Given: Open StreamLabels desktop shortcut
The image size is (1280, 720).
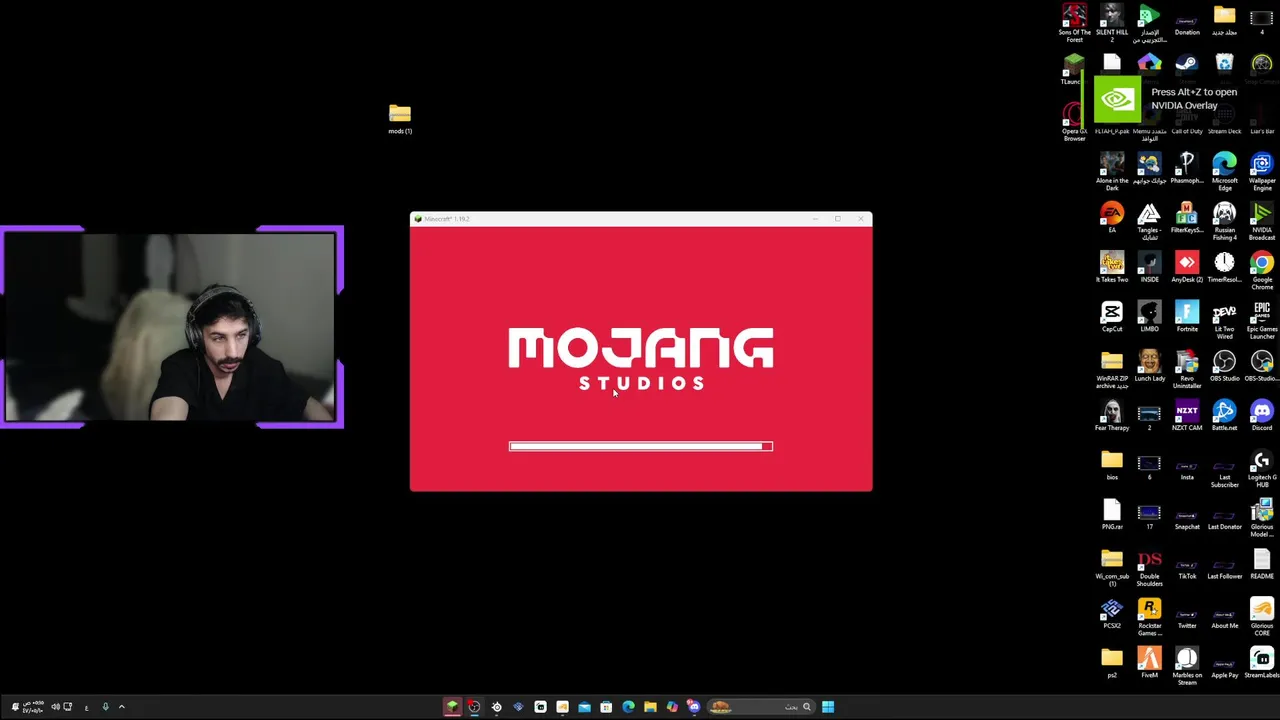Looking at the screenshot, I should pos(1262,663).
